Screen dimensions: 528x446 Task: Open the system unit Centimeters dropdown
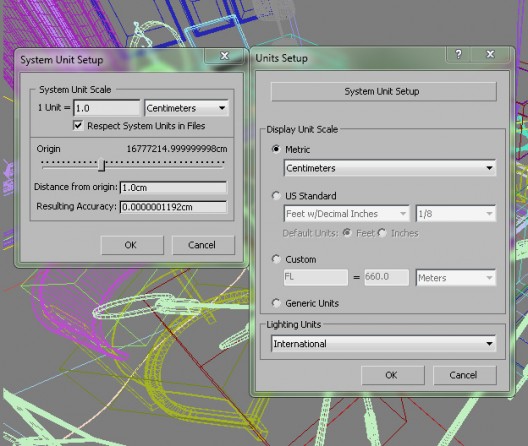coord(186,108)
